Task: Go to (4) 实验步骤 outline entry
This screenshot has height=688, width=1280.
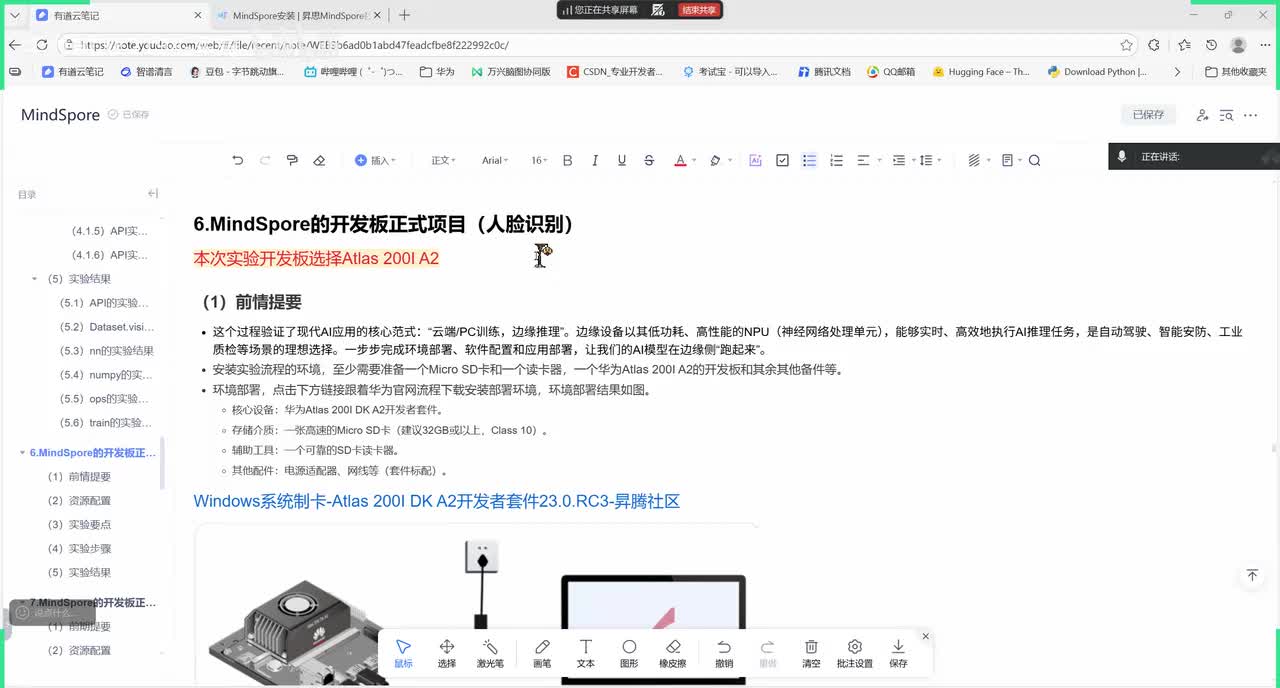Action: [79, 549]
